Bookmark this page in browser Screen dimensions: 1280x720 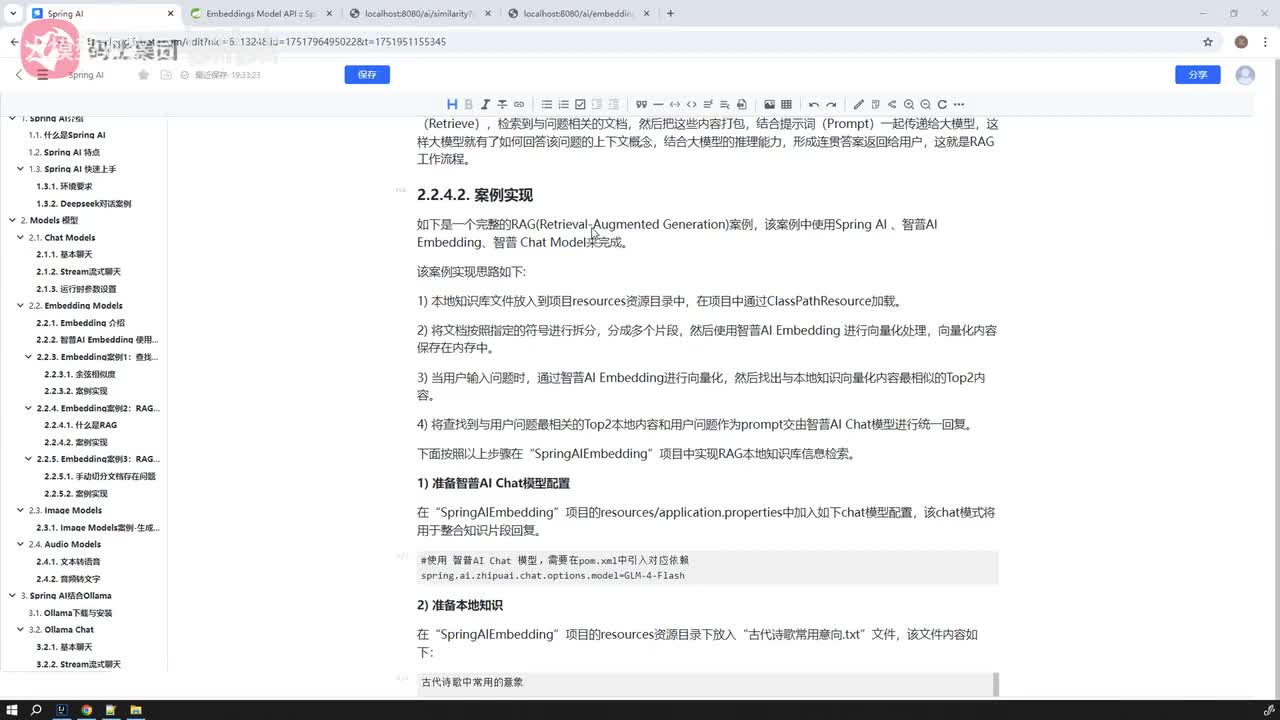pyautogui.click(x=1208, y=42)
